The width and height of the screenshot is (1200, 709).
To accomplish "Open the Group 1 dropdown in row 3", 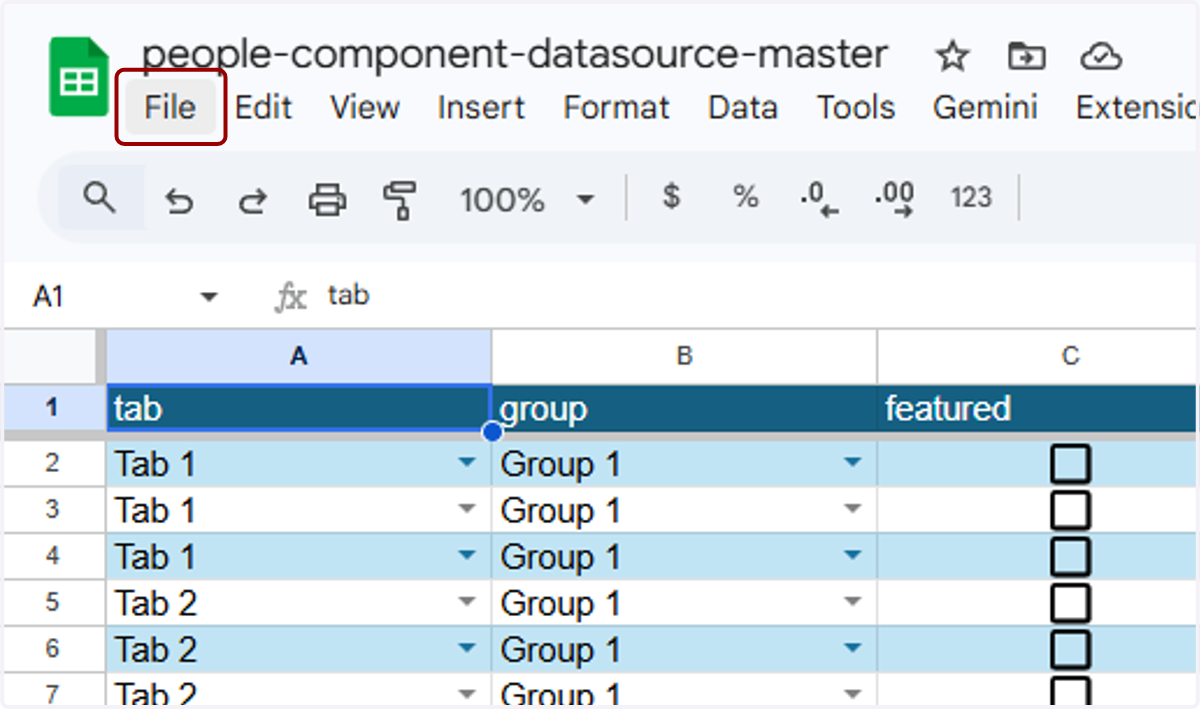I will pos(852,509).
